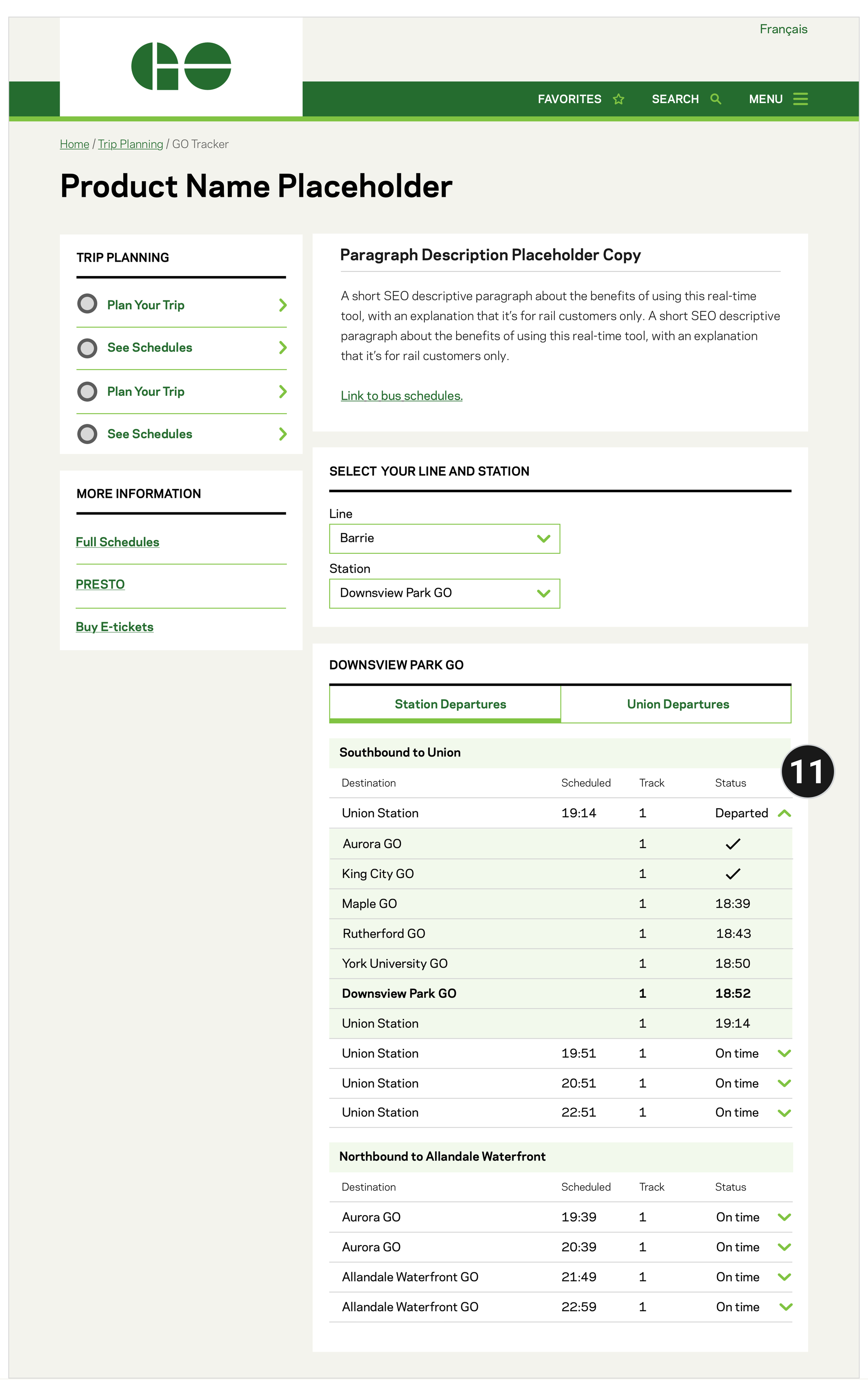Click arrow next to first Plan Your Trip
This screenshot has width=868, height=1396.
282,305
